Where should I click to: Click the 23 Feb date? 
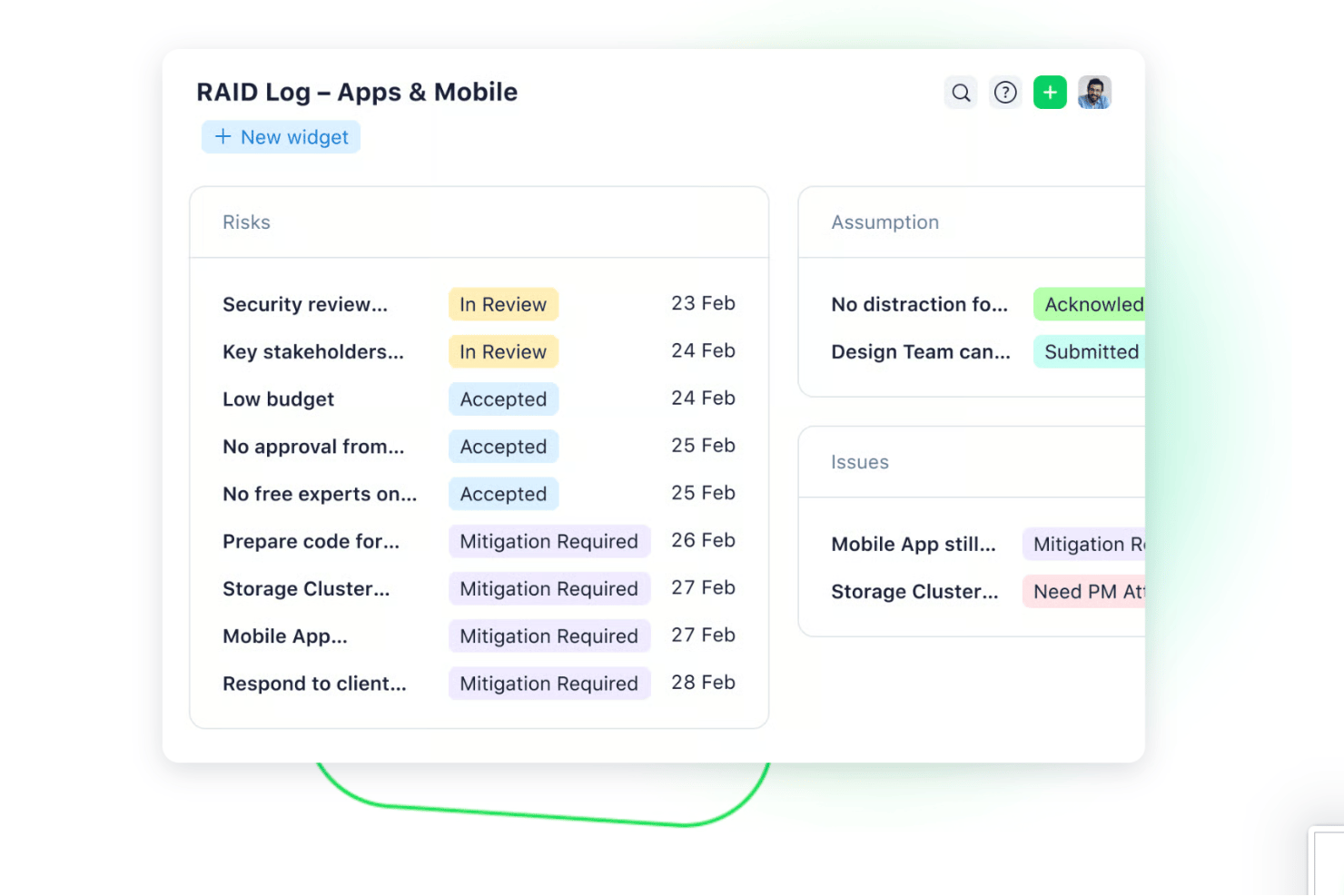coord(703,303)
